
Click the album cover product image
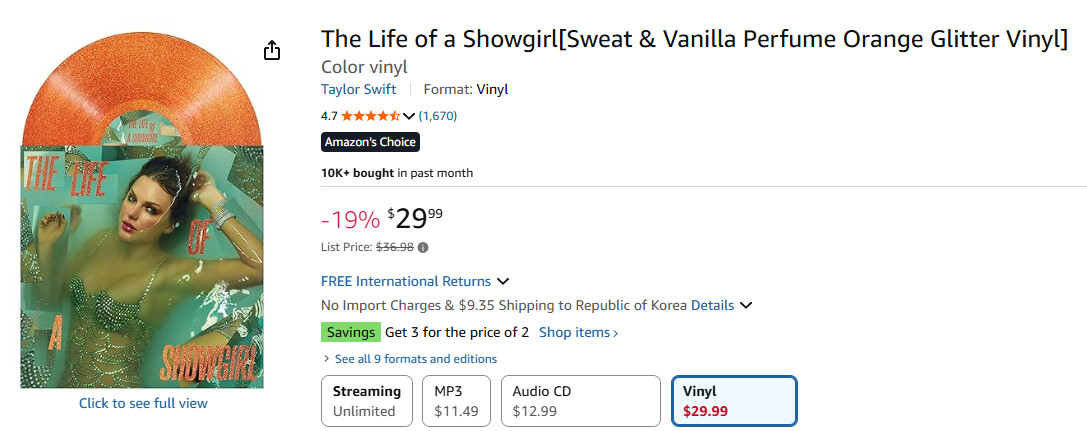click(142, 265)
